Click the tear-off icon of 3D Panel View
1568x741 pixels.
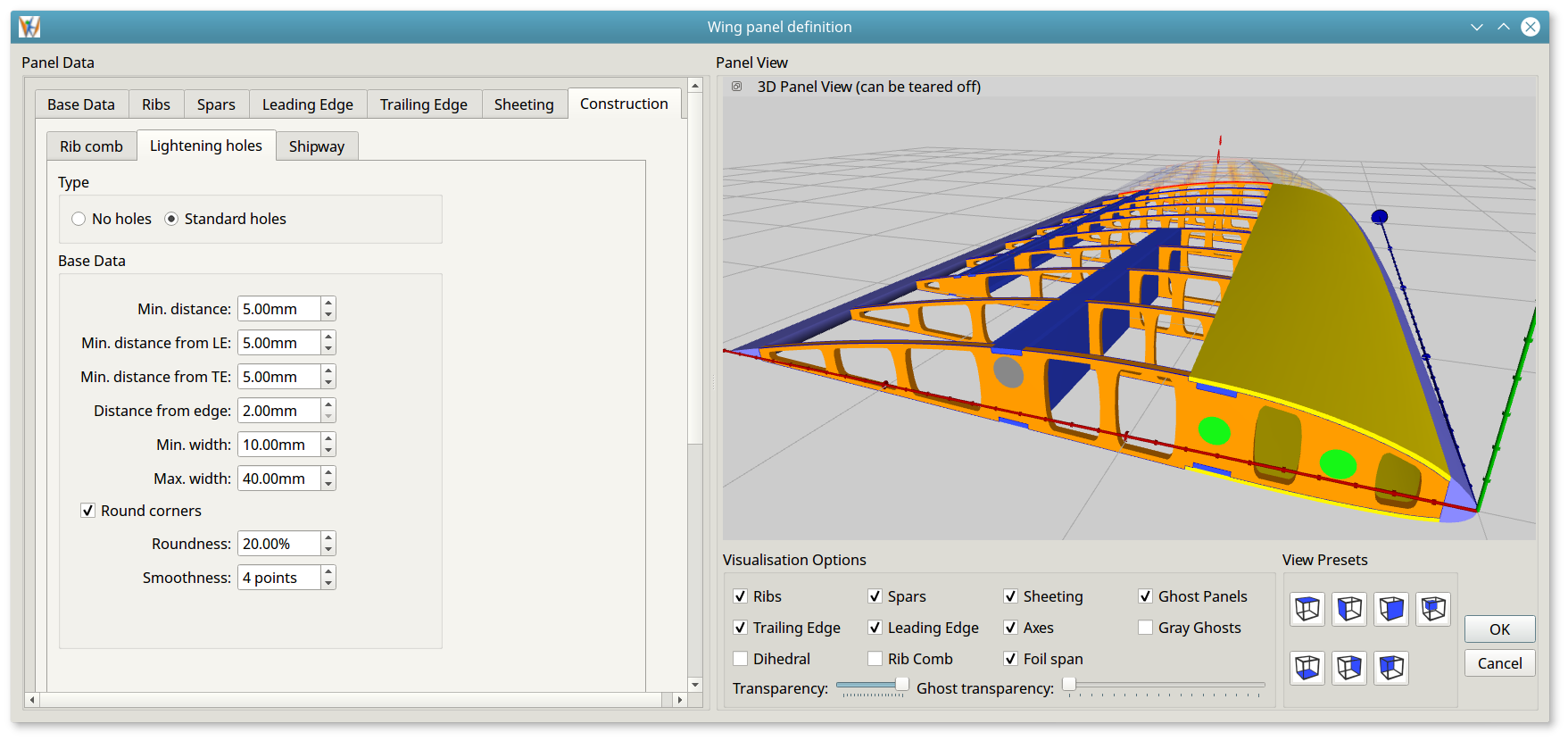coord(736,87)
